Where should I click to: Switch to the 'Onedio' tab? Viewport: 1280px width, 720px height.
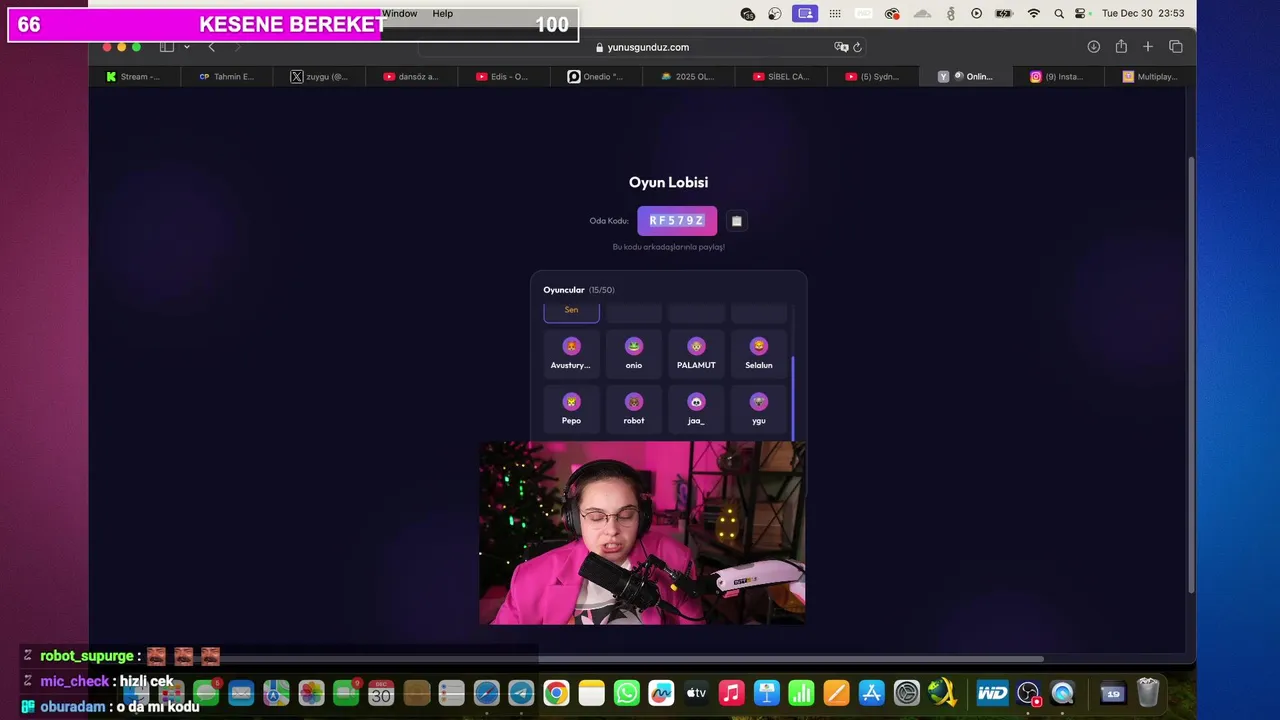[595, 77]
